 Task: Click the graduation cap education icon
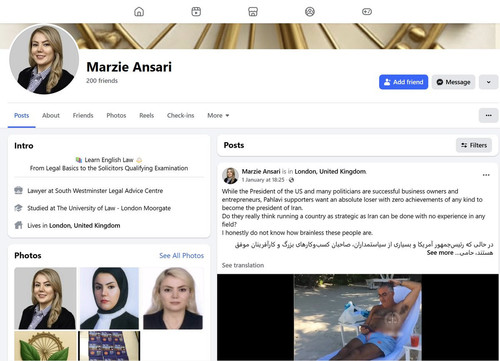[18, 208]
